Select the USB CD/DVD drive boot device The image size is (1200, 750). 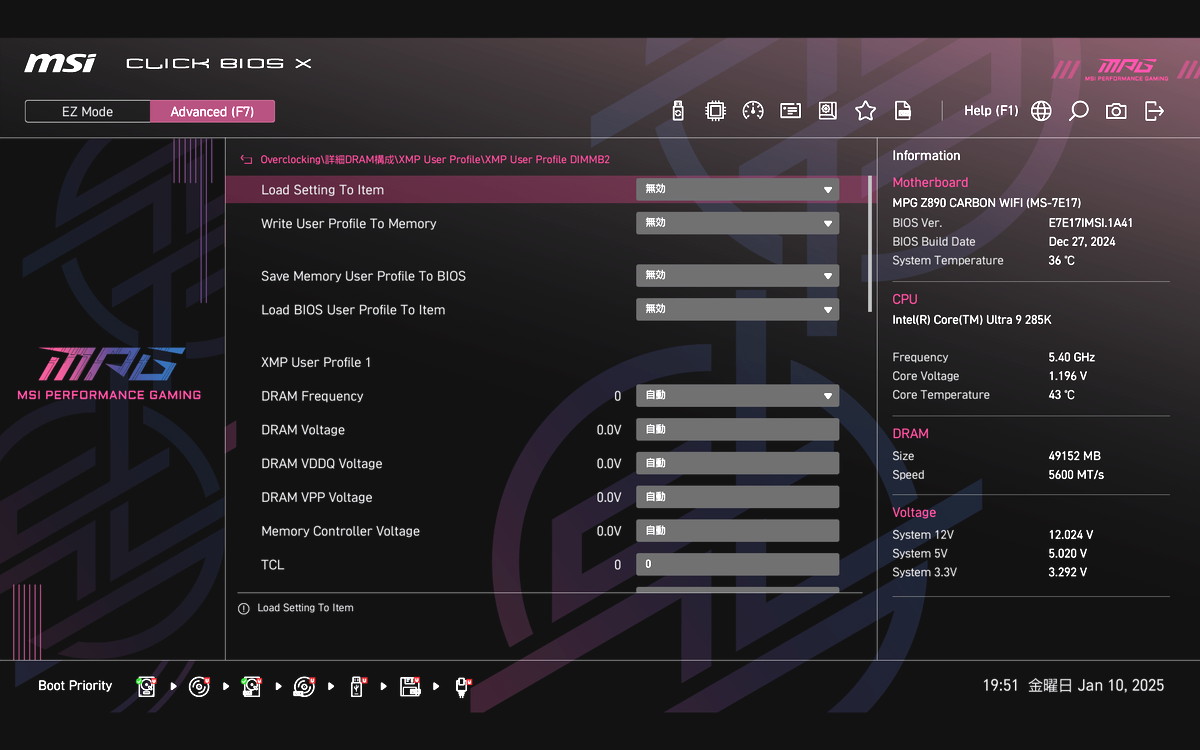pyautogui.click(x=304, y=686)
